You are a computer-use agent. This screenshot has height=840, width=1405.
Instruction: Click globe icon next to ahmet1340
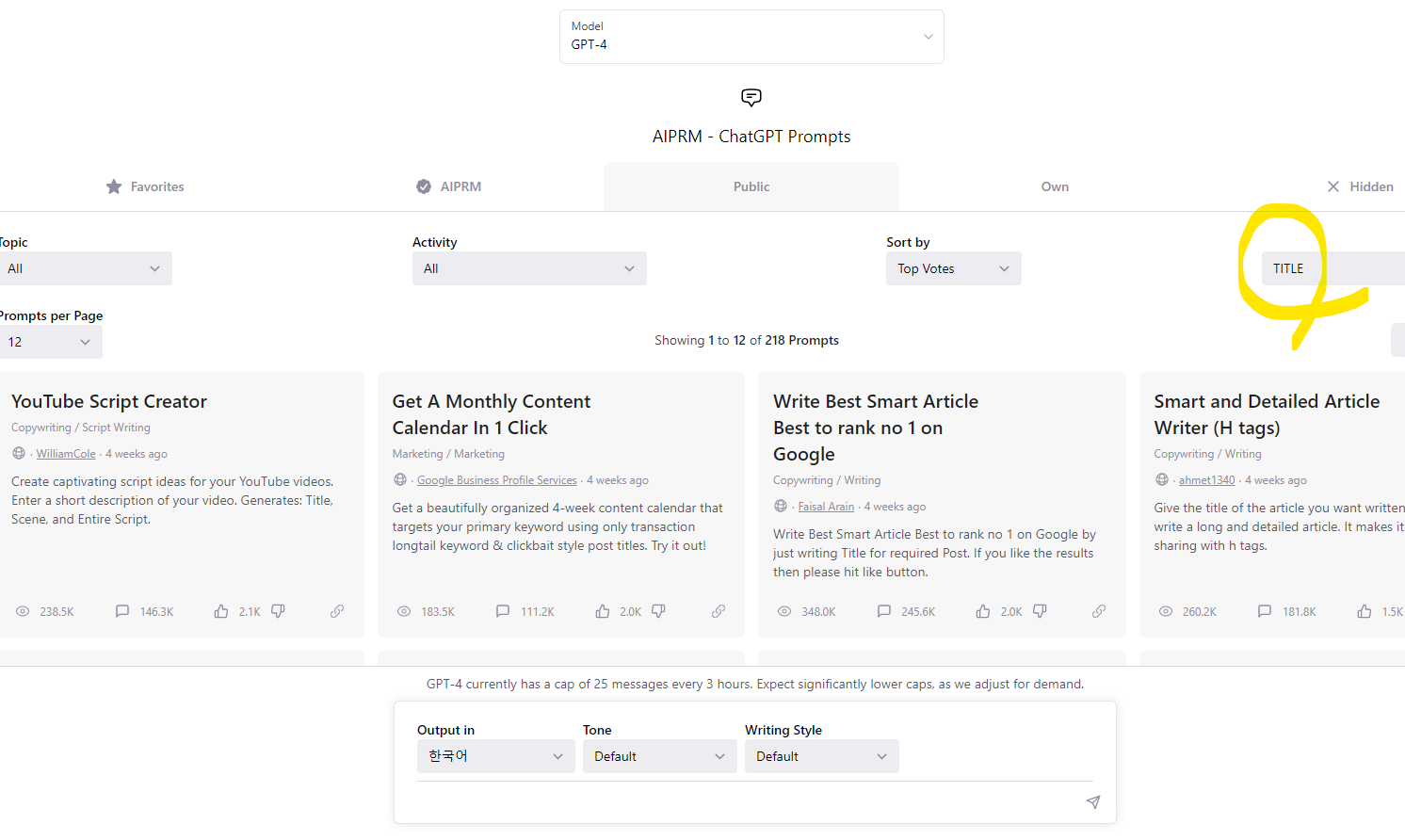[x=1162, y=479]
